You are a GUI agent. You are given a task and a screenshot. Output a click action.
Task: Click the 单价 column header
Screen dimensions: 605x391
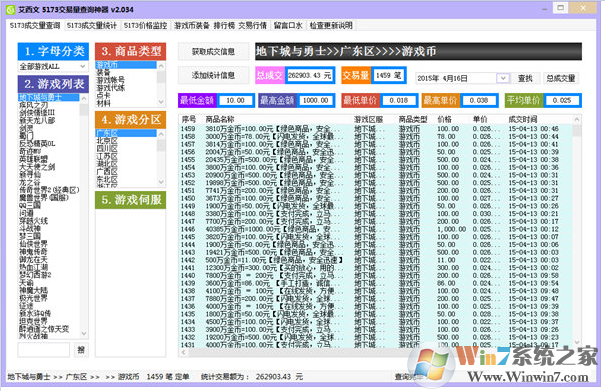tap(480, 120)
